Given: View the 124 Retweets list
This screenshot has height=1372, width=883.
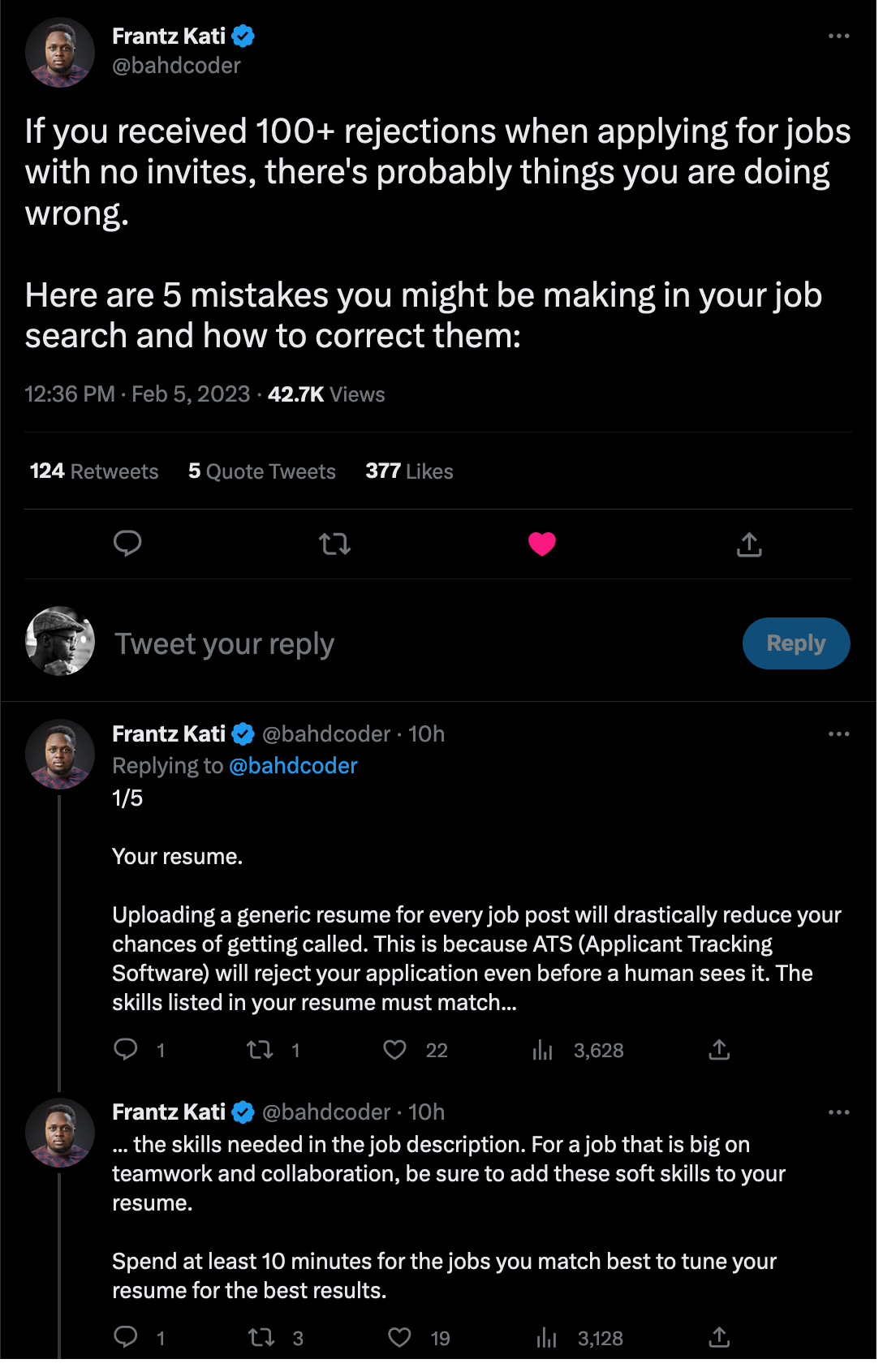Looking at the screenshot, I should [x=94, y=471].
